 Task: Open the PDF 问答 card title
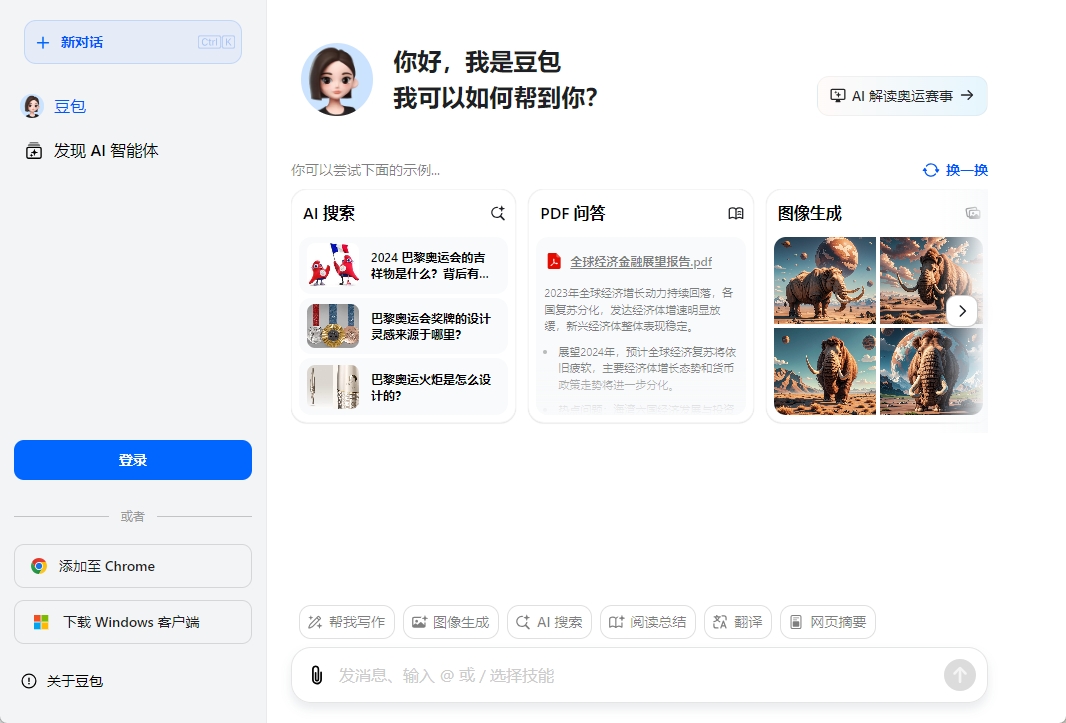573,214
